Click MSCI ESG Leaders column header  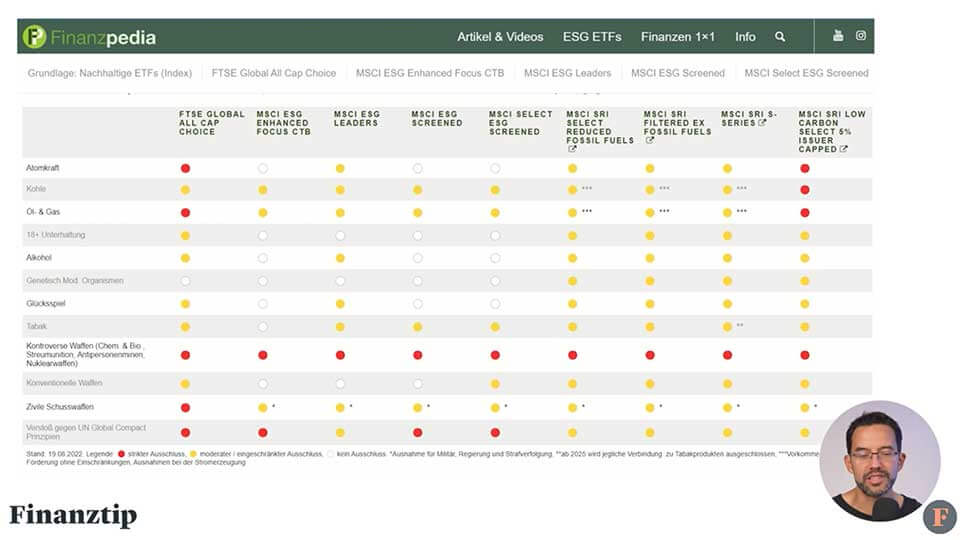pos(357,119)
